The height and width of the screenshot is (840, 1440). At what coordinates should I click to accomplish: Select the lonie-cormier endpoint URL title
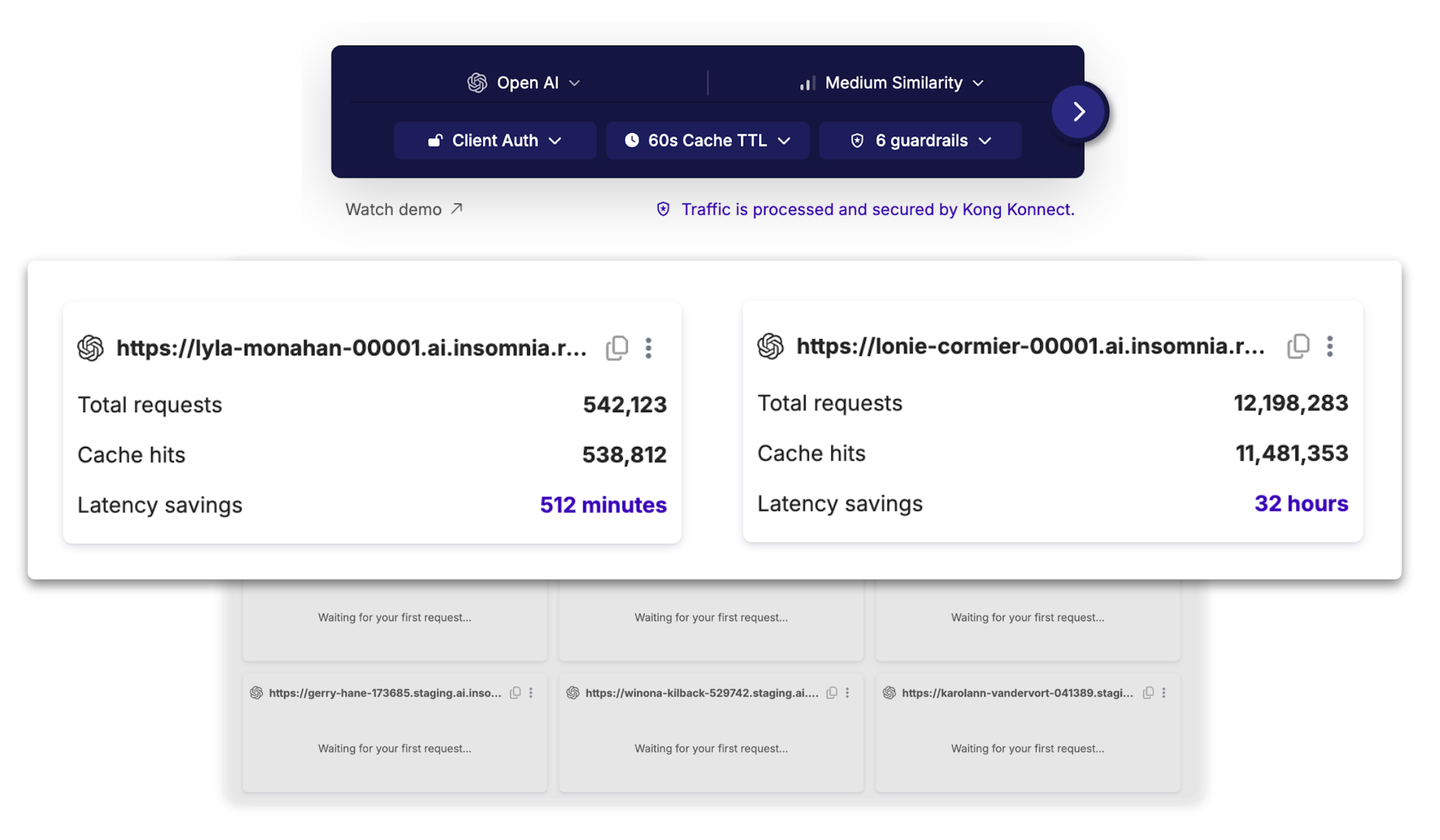1030,346
